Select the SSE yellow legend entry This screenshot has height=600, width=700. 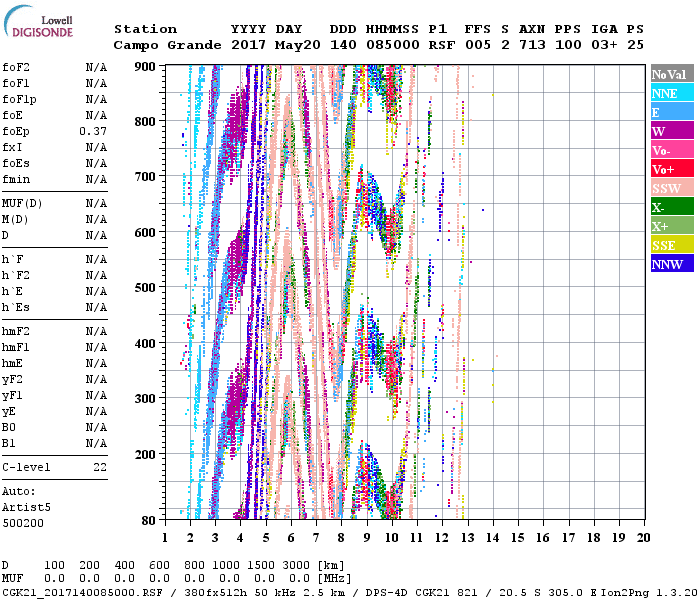[x=672, y=245]
